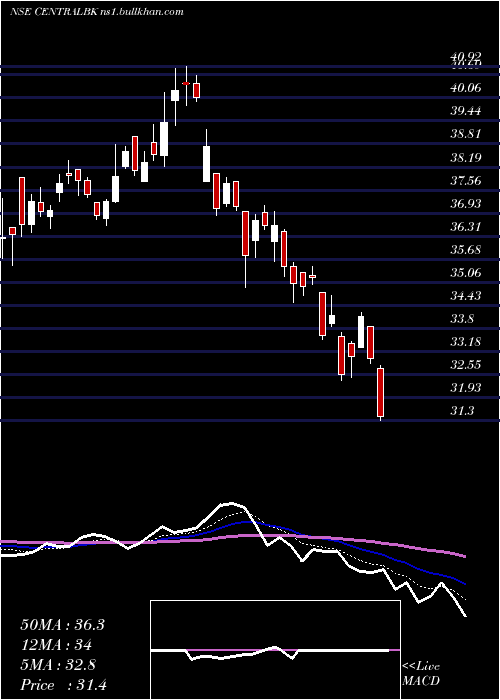Click the last red candlestick near 31.3

pyautogui.click(x=381, y=393)
